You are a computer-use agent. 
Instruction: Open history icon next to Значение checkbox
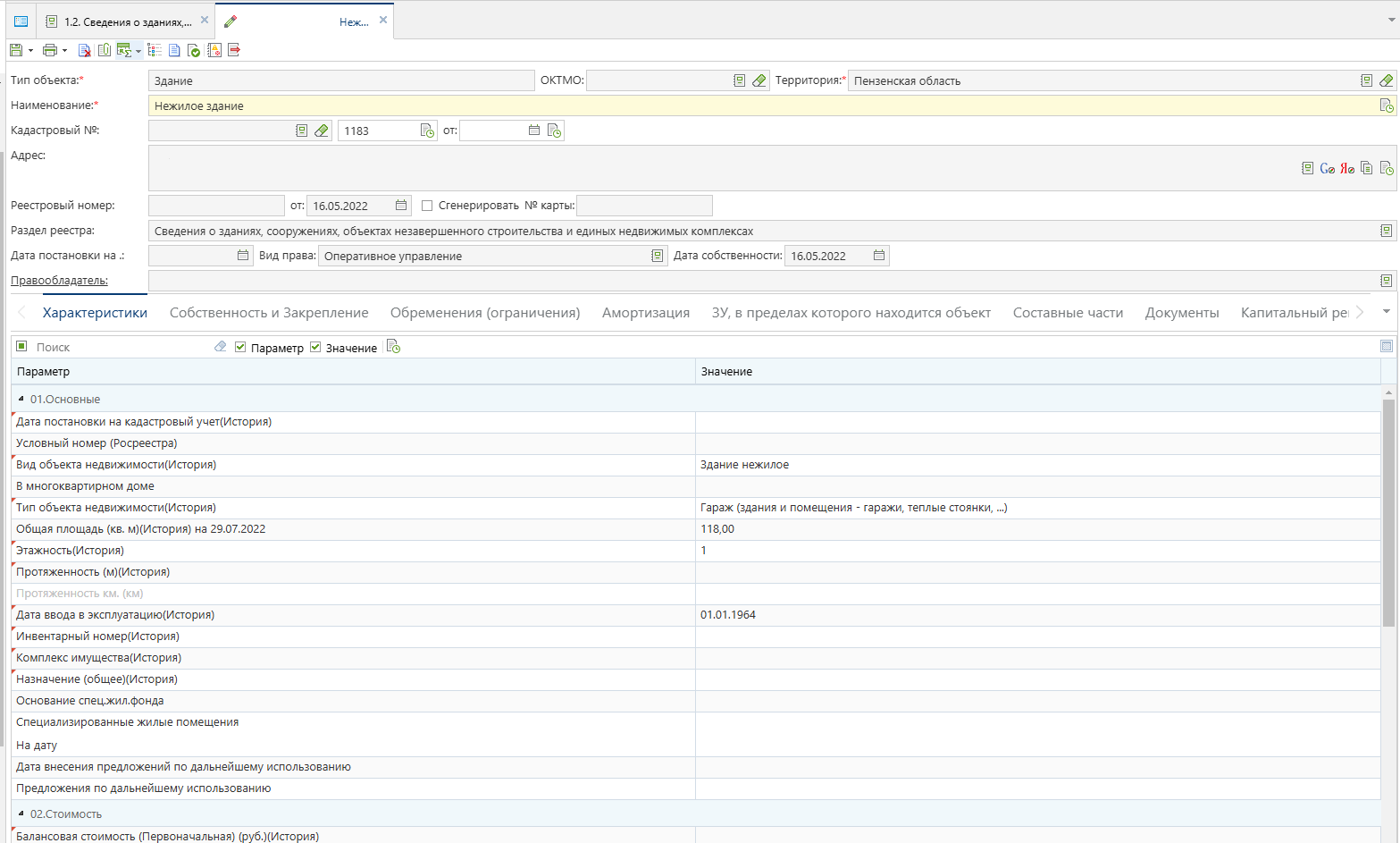(394, 347)
